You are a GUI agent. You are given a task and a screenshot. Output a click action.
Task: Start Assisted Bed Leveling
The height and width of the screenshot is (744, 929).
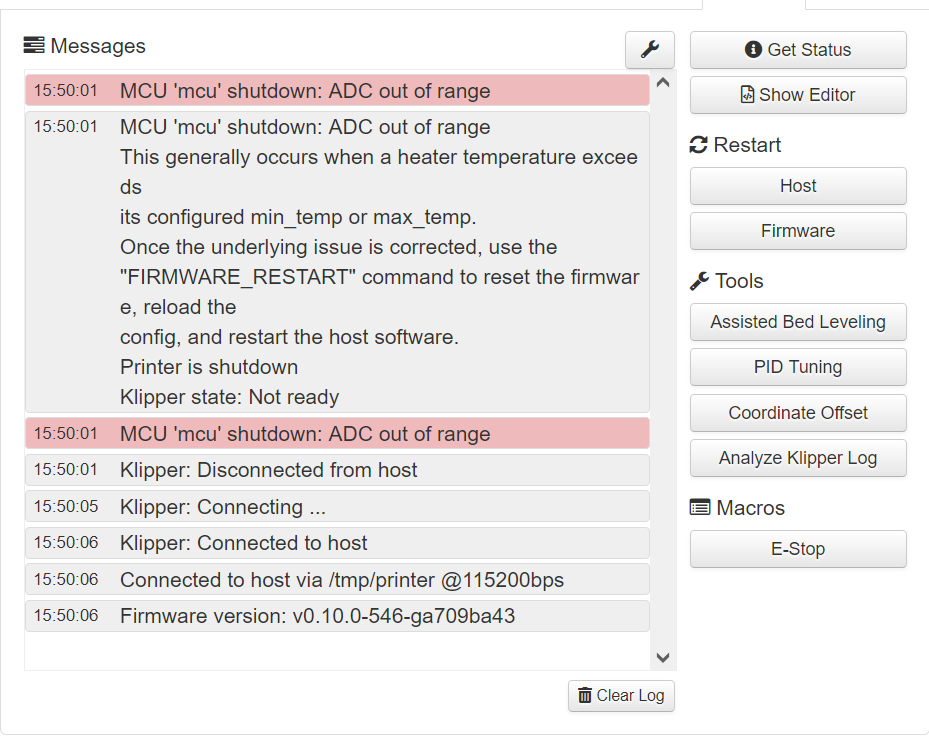(797, 322)
